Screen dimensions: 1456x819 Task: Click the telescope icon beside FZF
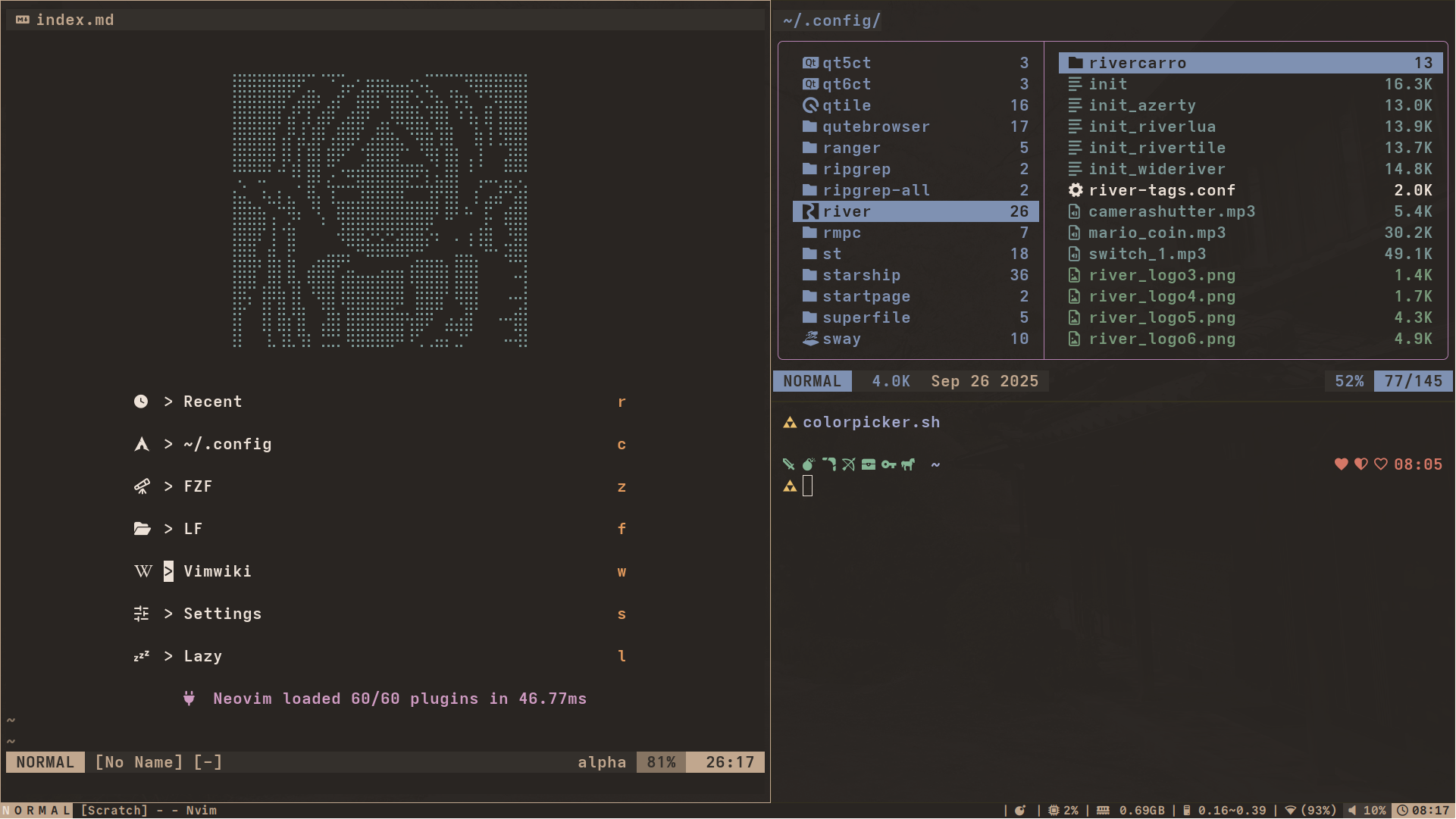(142, 486)
